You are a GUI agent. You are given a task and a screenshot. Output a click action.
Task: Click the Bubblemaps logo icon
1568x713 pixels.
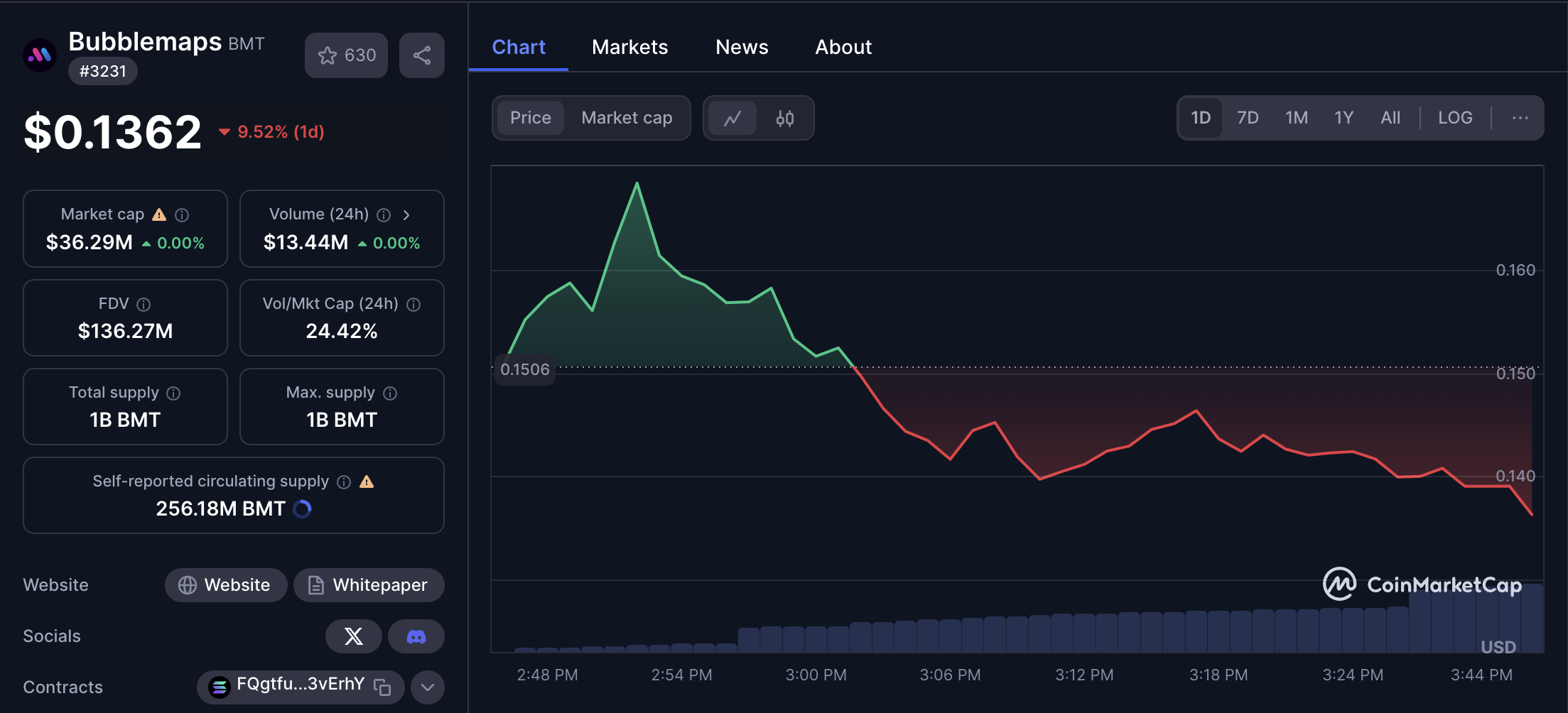(x=40, y=55)
